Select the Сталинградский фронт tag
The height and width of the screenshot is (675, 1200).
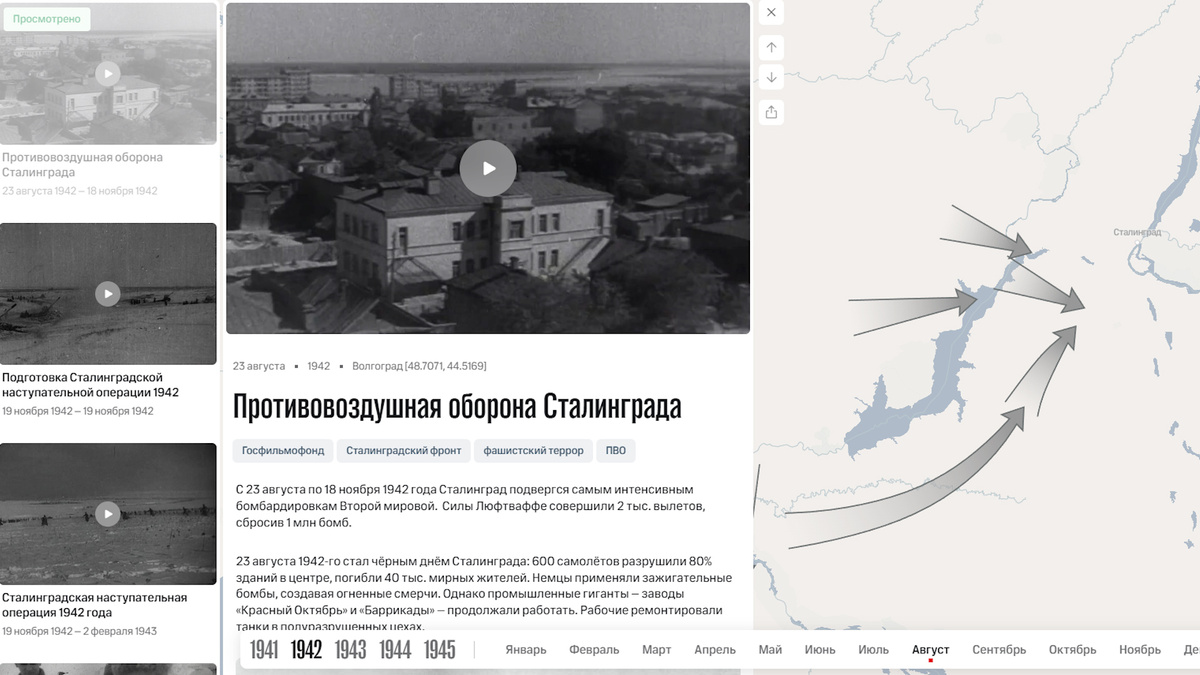[x=404, y=451]
